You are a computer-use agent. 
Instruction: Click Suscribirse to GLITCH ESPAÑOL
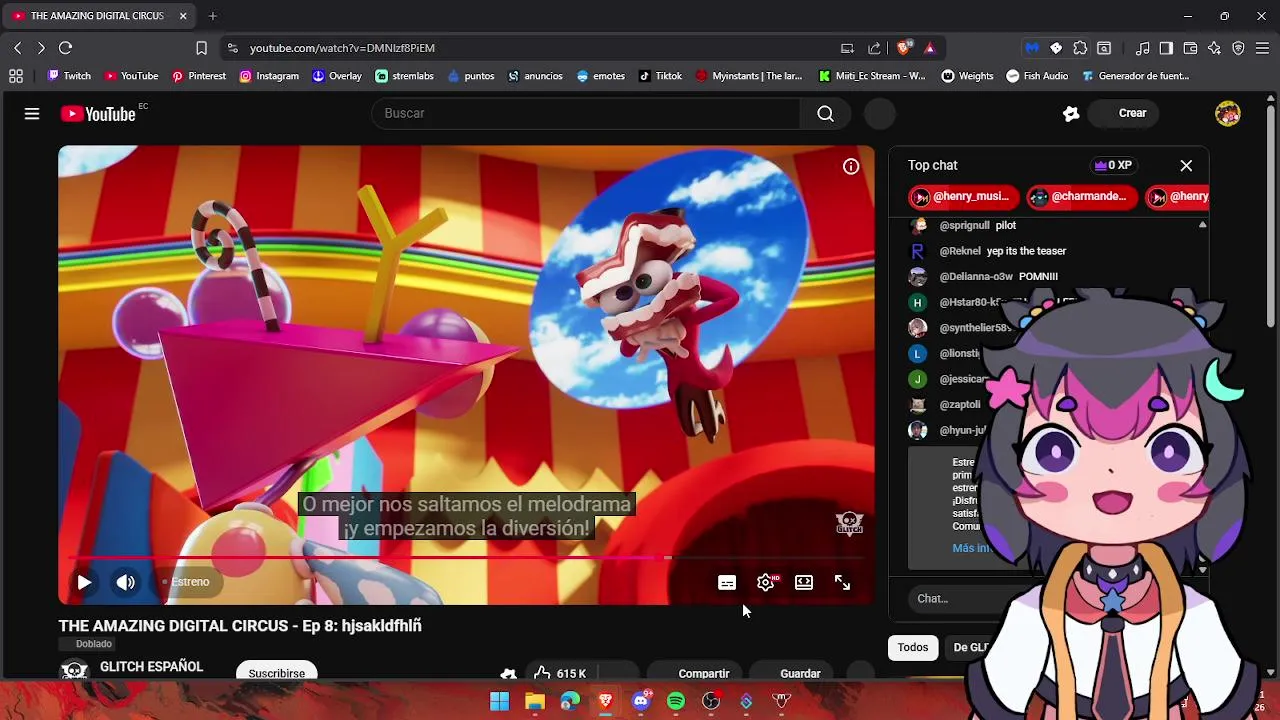pos(277,673)
